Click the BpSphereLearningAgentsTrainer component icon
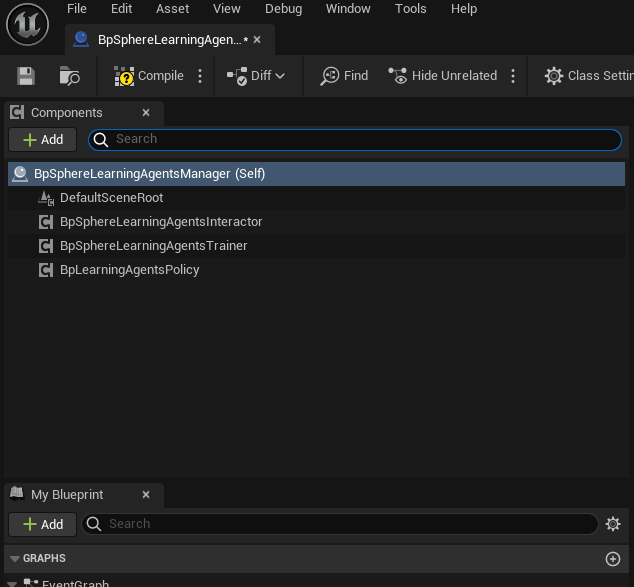 coord(46,246)
